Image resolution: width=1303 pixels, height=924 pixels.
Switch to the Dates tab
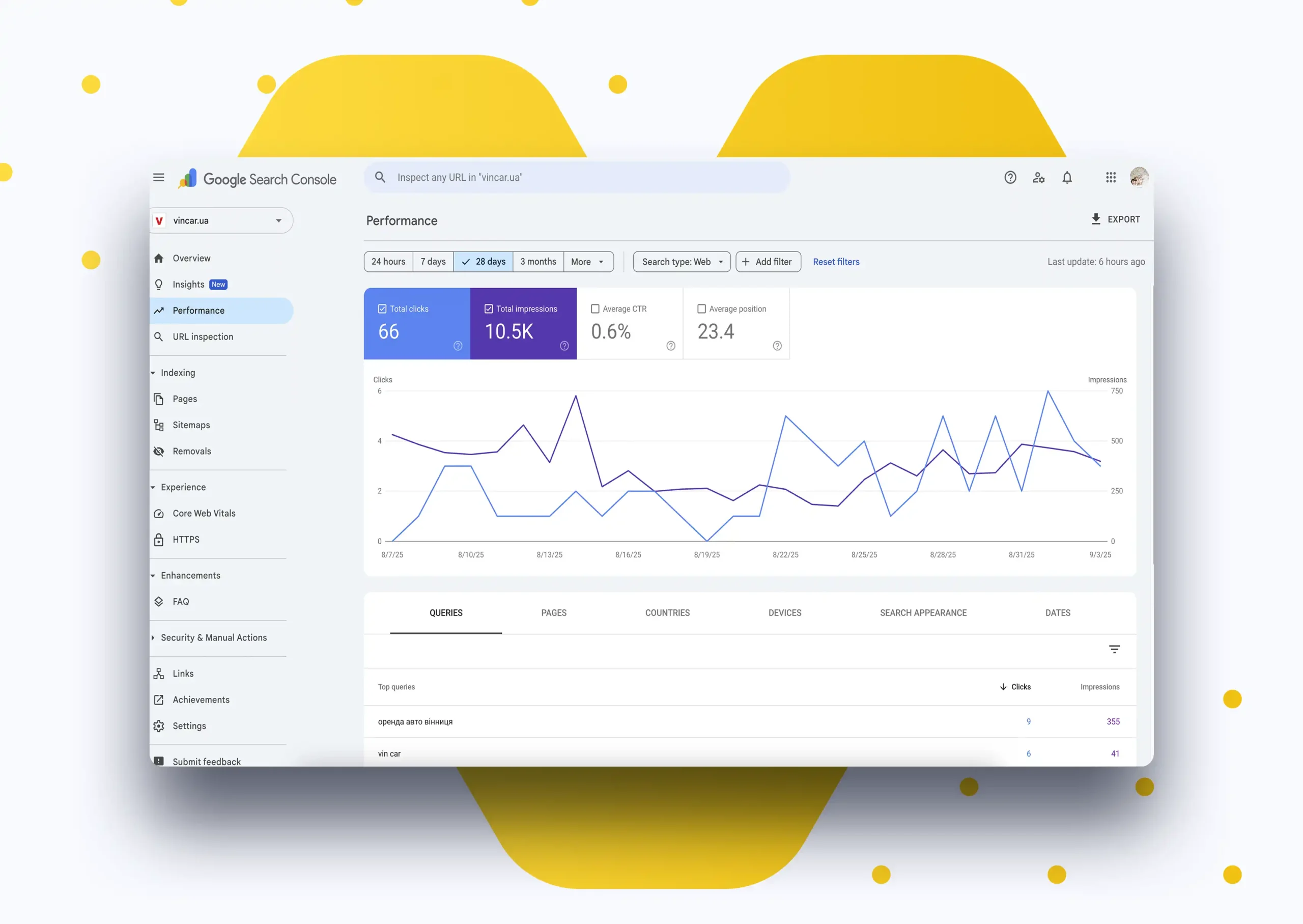coord(1058,613)
